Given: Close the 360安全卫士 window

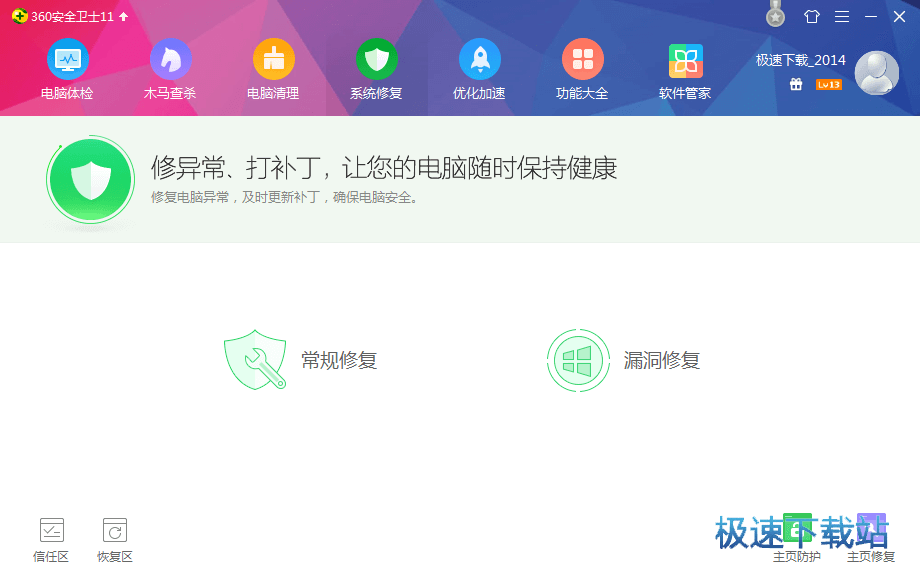Looking at the screenshot, I should tap(899, 16).
